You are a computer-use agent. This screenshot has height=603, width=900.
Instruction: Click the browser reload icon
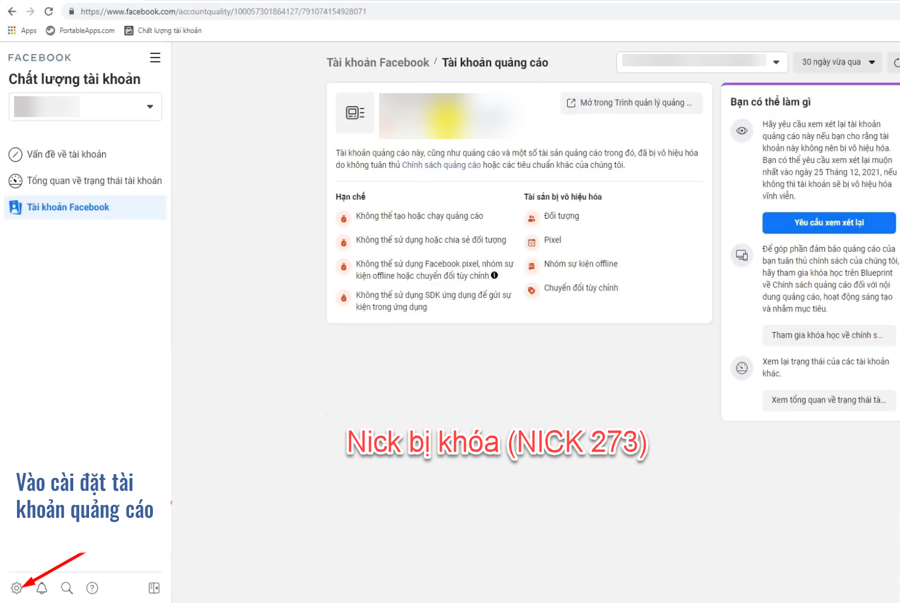[48, 12]
